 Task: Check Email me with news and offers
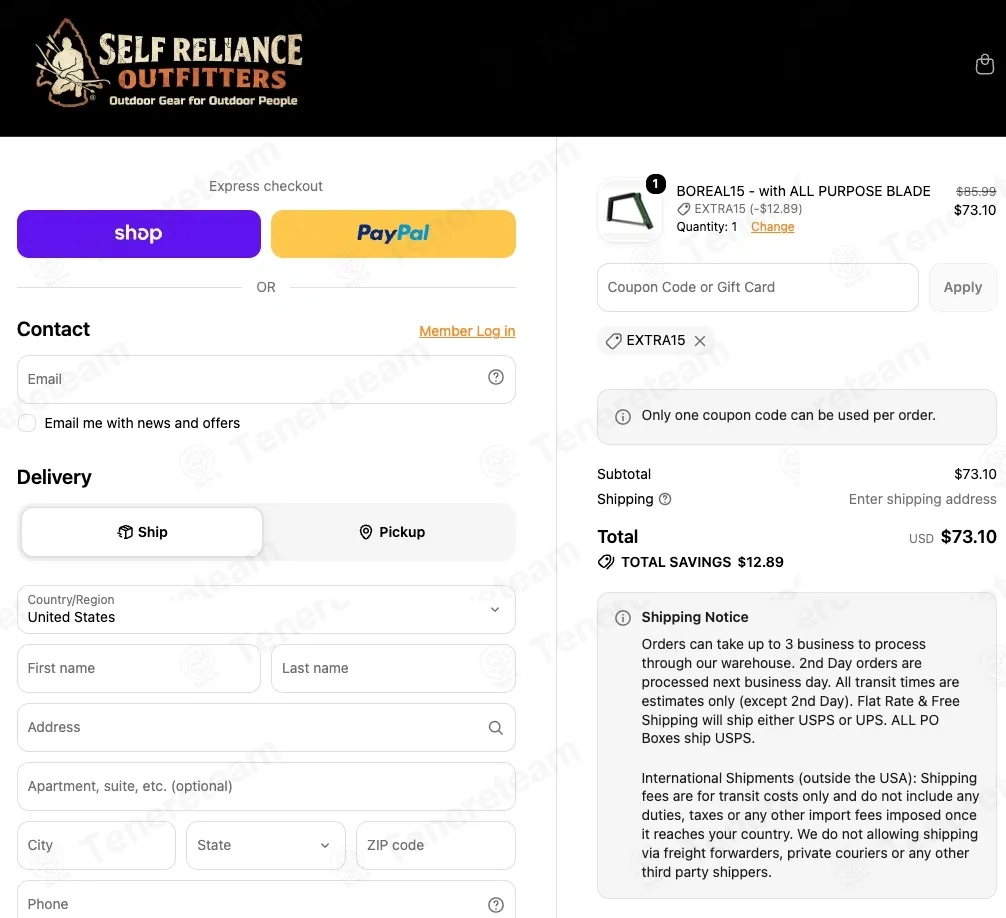tap(27, 423)
